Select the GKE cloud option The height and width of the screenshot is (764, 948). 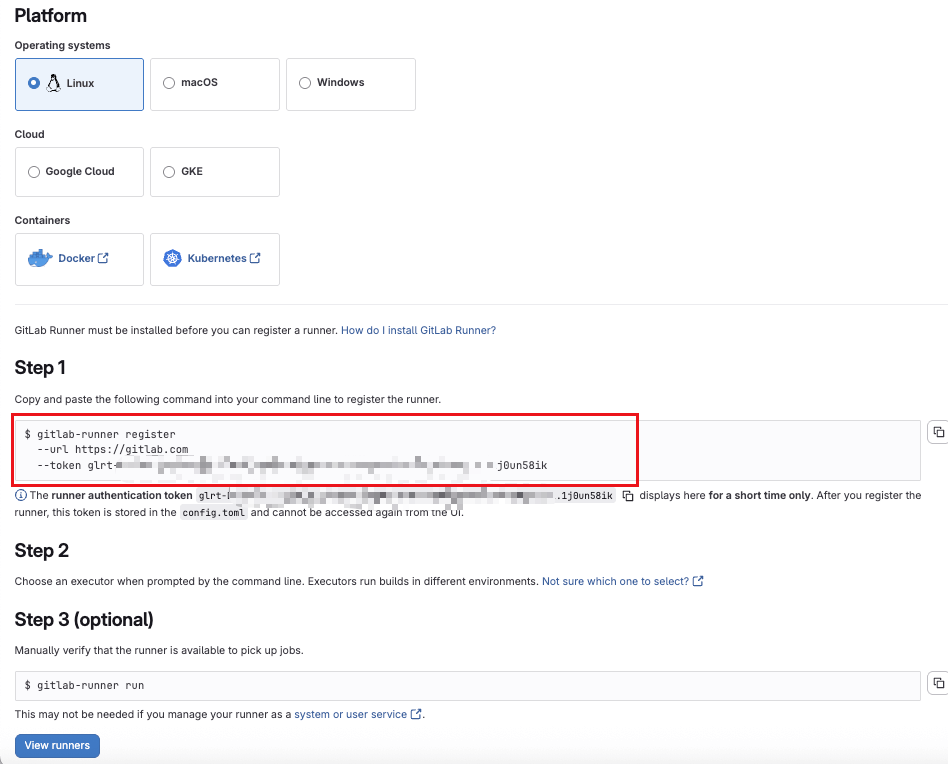point(167,172)
